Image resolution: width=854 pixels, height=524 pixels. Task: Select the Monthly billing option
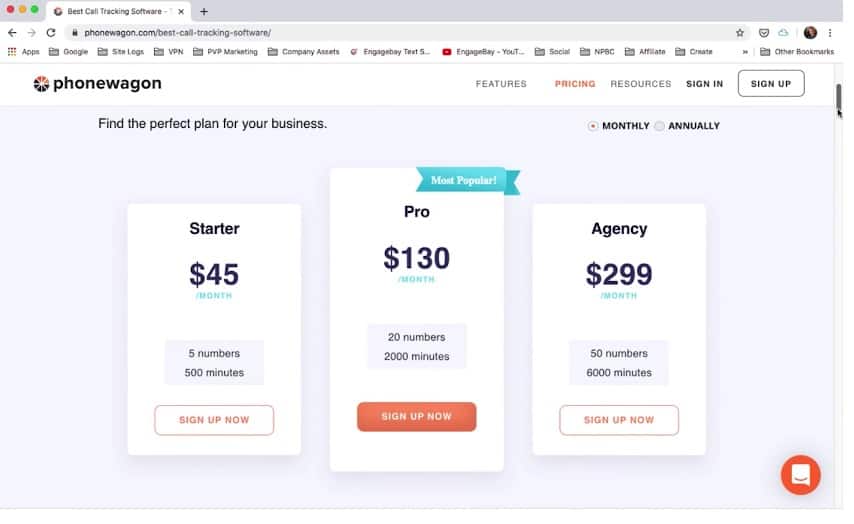(x=593, y=126)
